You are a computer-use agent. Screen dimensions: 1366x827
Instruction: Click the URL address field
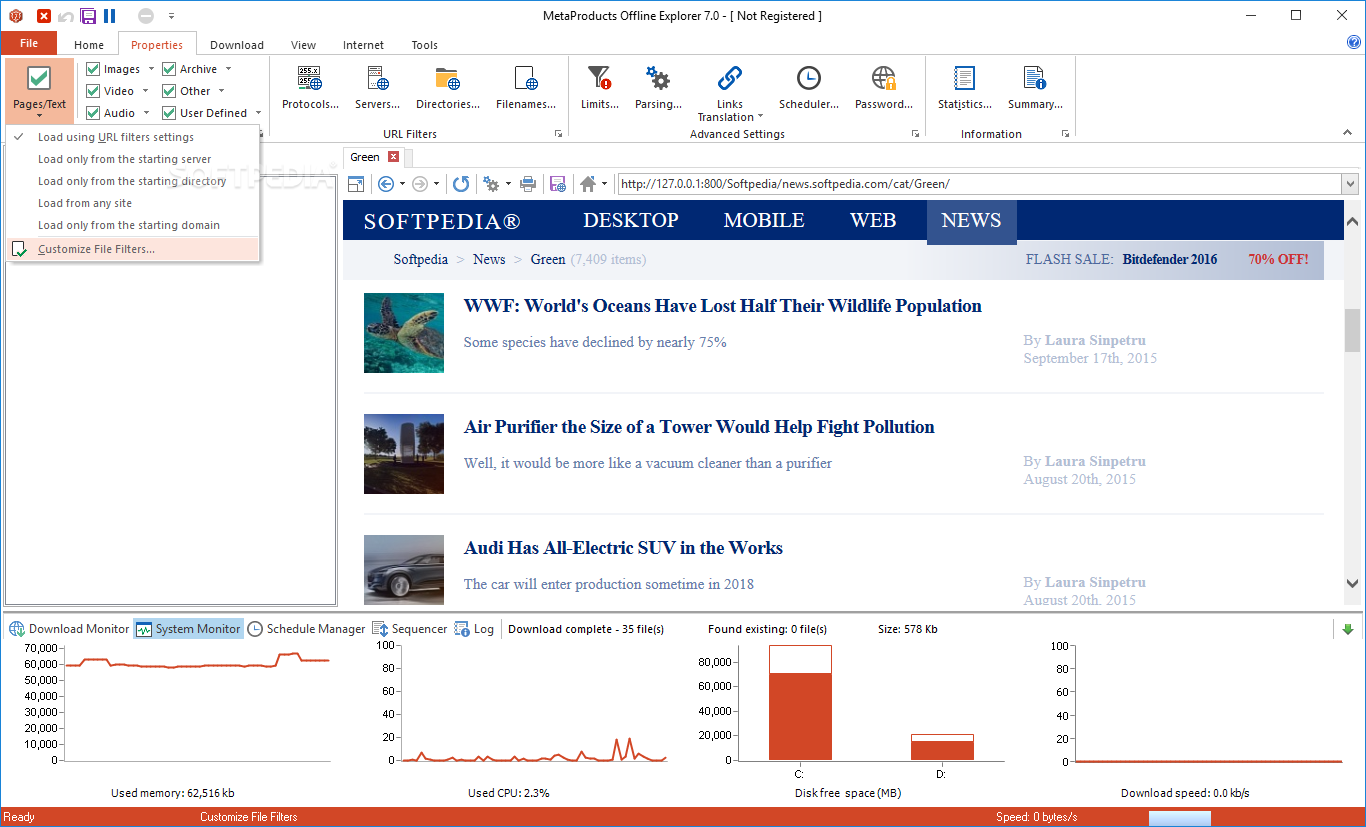click(x=979, y=184)
